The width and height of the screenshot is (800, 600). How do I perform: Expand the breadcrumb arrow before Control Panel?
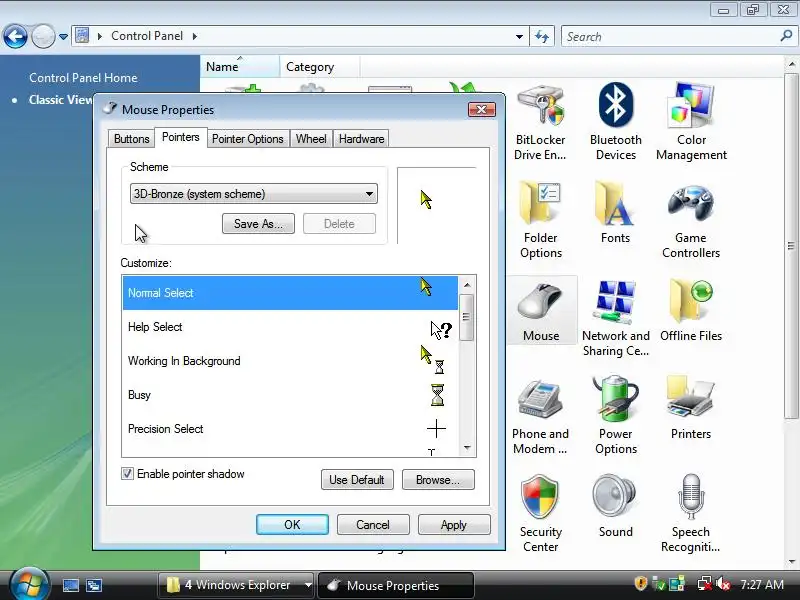(x=99, y=36)
